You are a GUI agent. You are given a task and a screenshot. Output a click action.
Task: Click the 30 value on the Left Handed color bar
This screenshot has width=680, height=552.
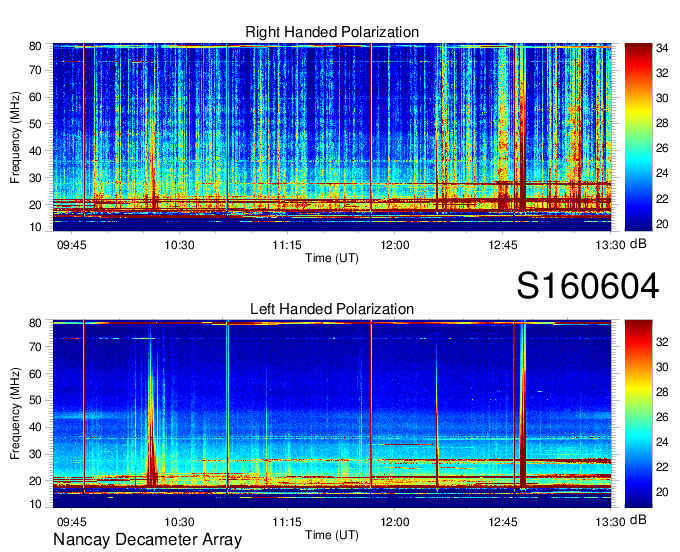tap(662, 367)
